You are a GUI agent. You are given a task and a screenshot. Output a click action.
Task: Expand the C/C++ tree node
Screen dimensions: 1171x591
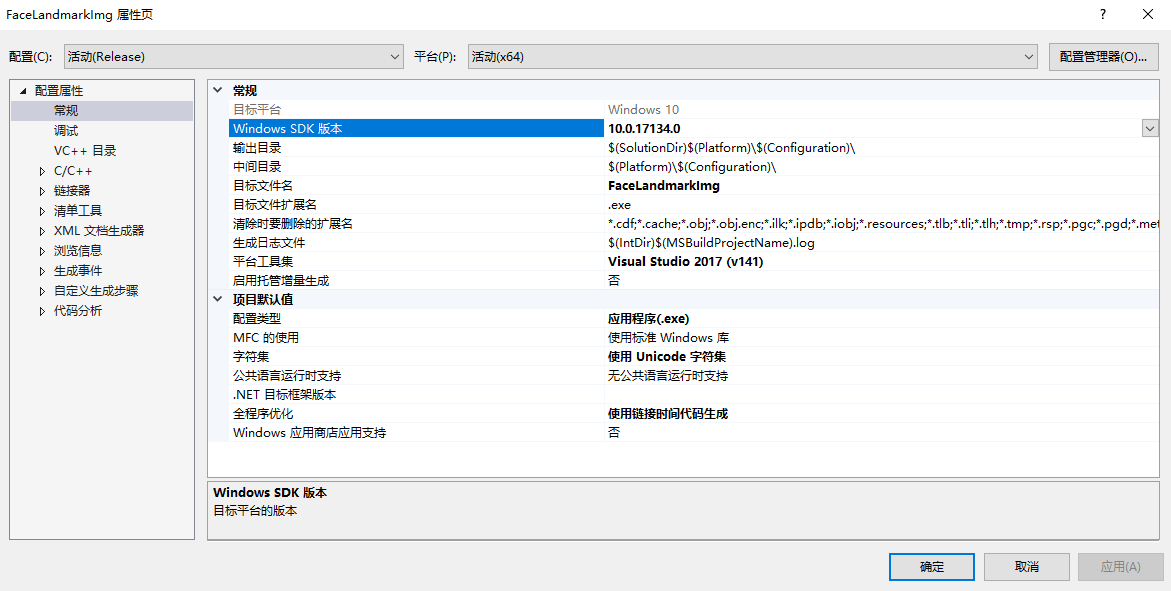42,171
